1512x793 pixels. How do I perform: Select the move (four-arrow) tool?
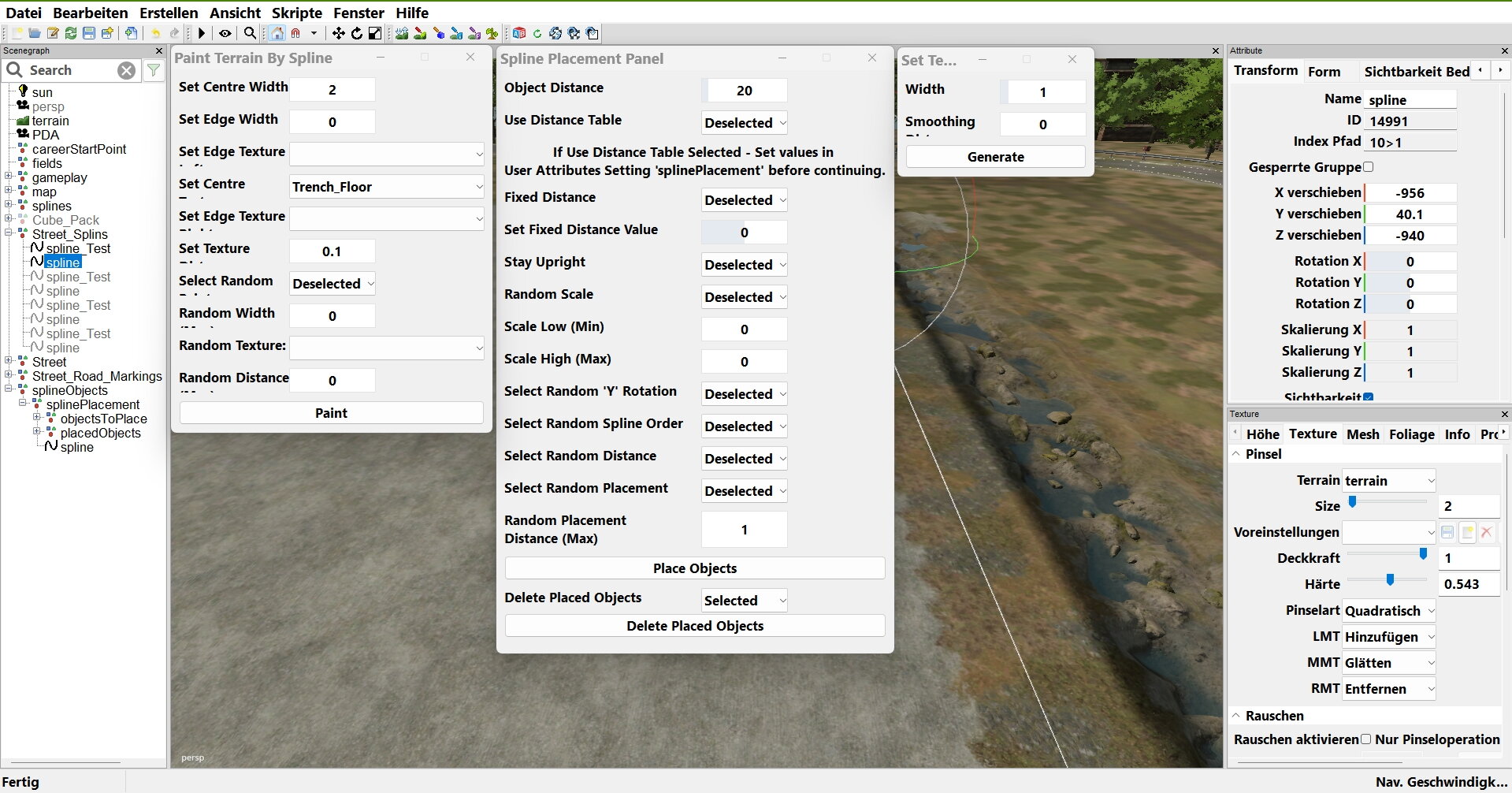(338, 33)
